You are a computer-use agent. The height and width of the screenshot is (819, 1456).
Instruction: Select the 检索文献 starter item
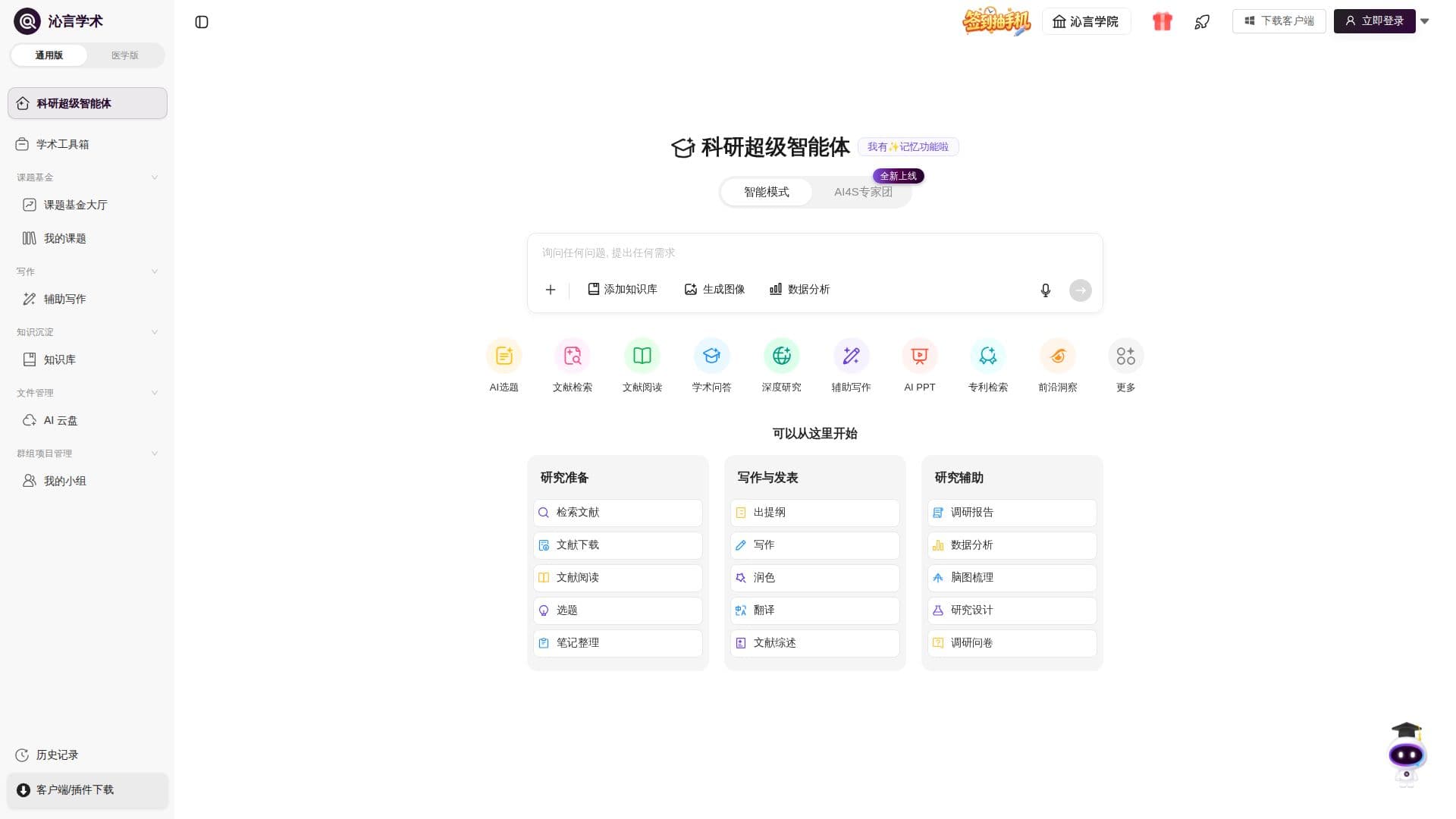pyautogui.click(x=618, y=513)
